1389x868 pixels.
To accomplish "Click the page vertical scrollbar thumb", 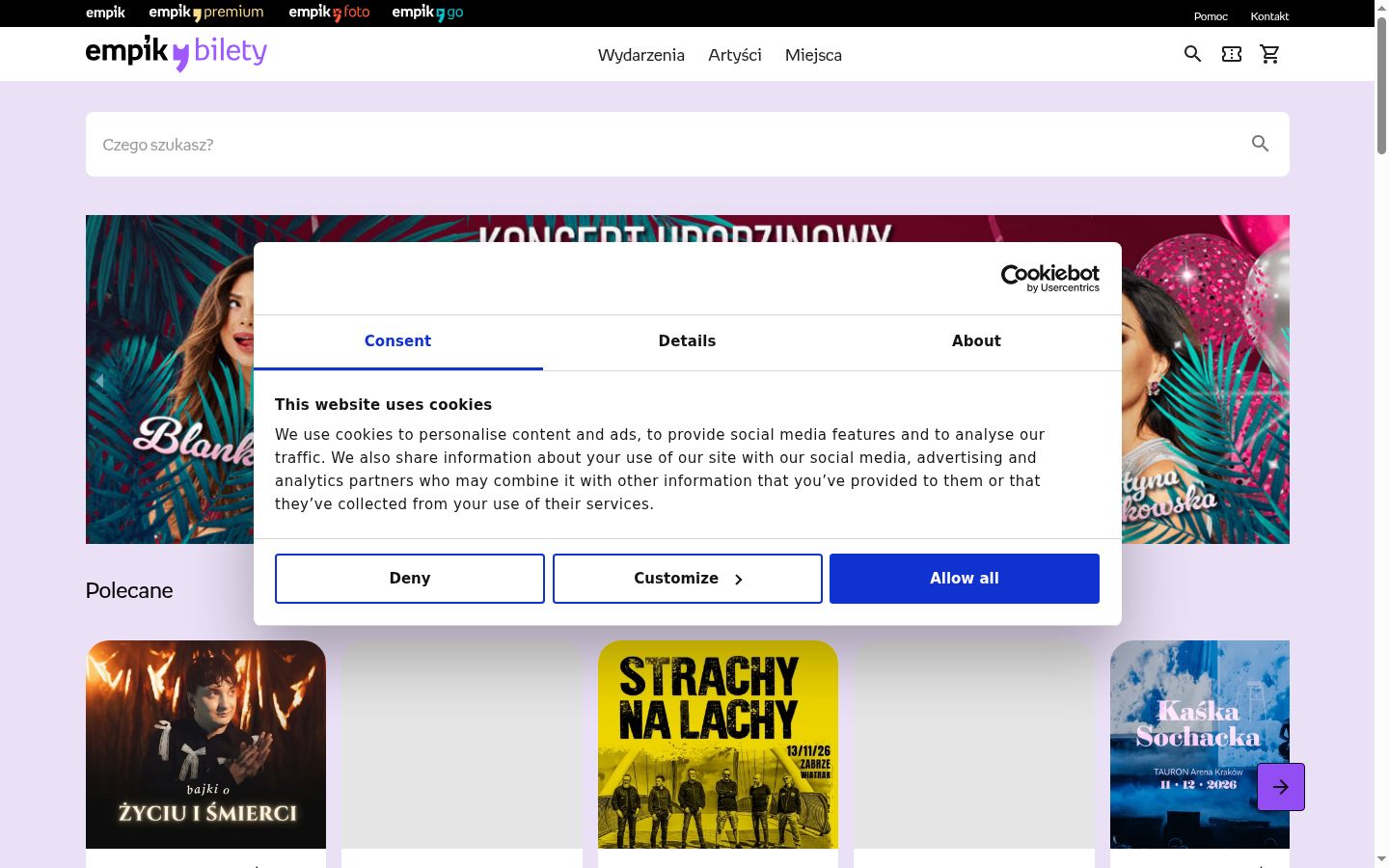I will [1381, 85].
